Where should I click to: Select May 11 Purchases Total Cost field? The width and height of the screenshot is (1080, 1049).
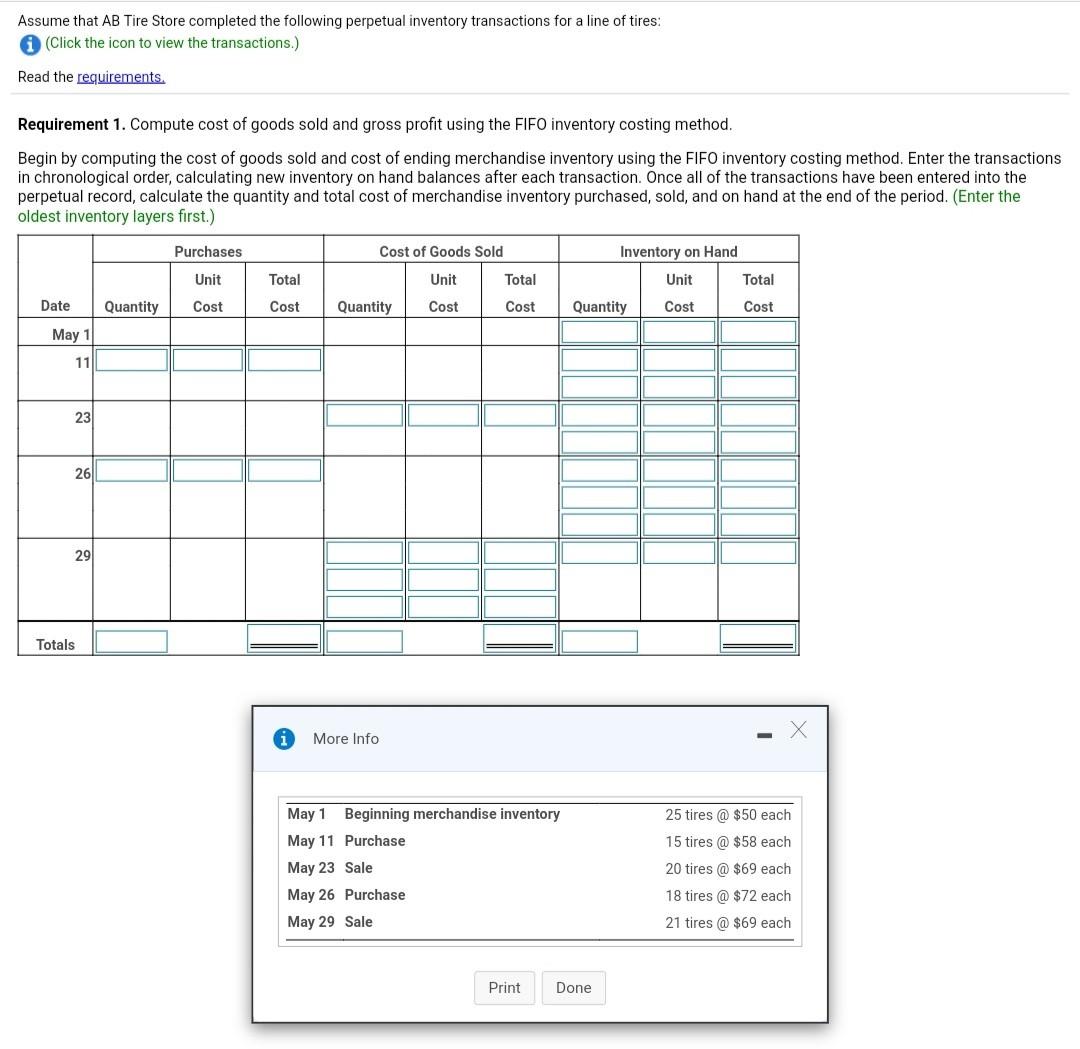point(284,360)
